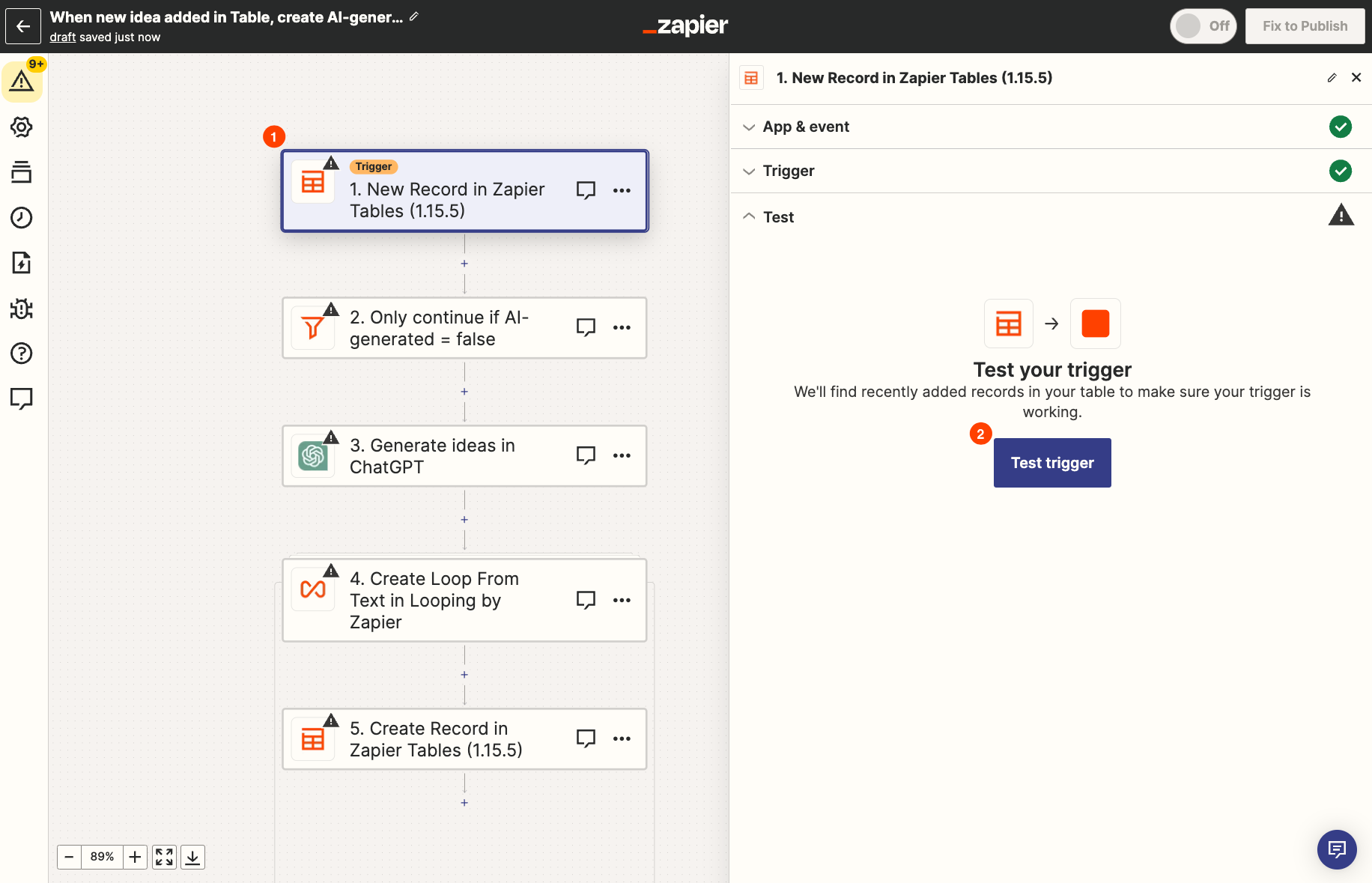This screenshot has width=1372, height=883.
Task: Open the issues warning sidebar icon
Action: (x=22, y=81)
